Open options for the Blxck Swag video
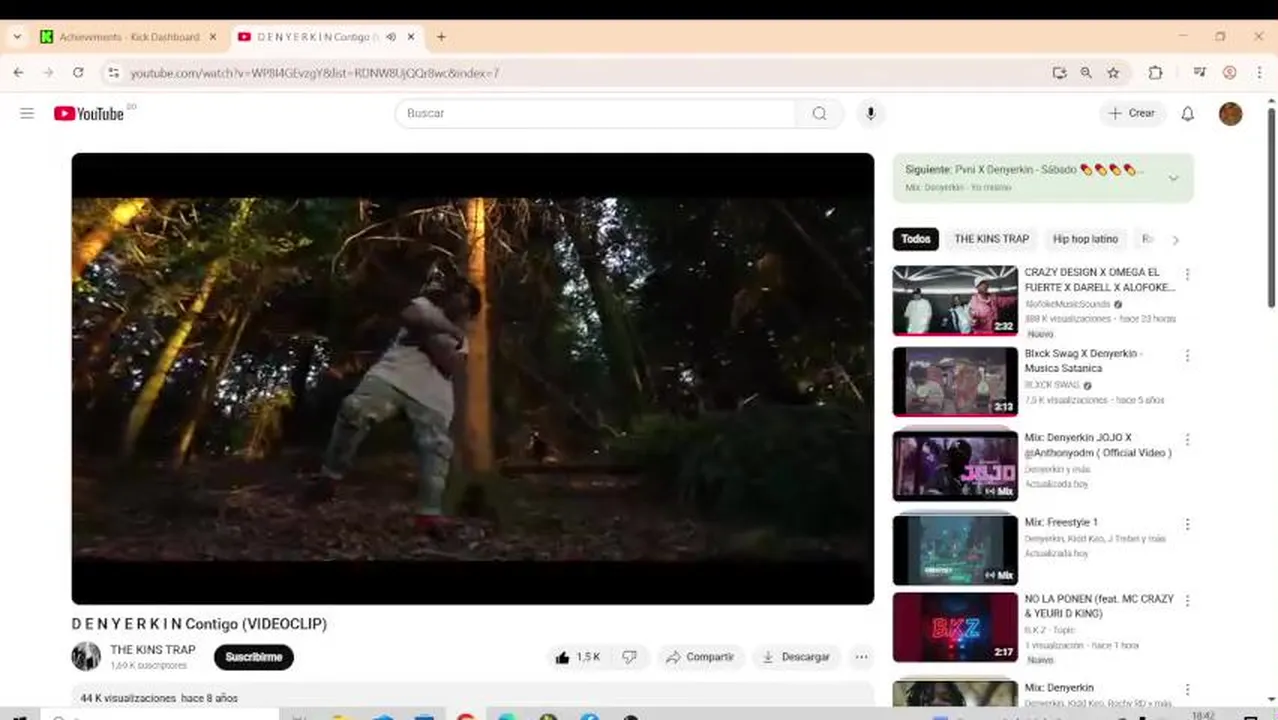This screenshot has width=1278, height=720. pyautogui.click(x=1188, y=356)
